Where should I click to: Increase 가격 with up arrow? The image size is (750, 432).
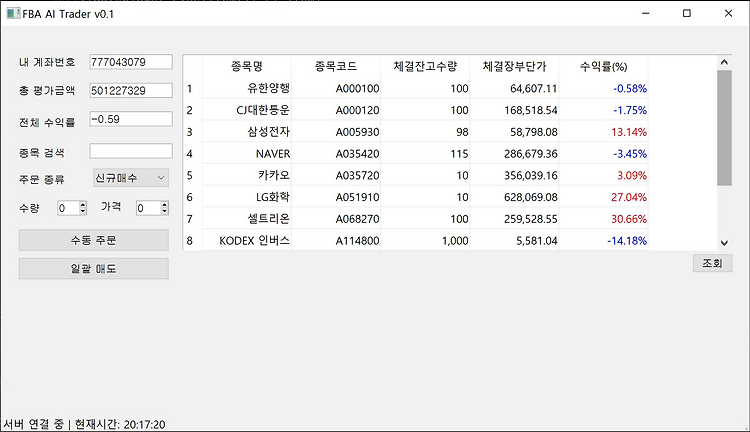(165, 204)
